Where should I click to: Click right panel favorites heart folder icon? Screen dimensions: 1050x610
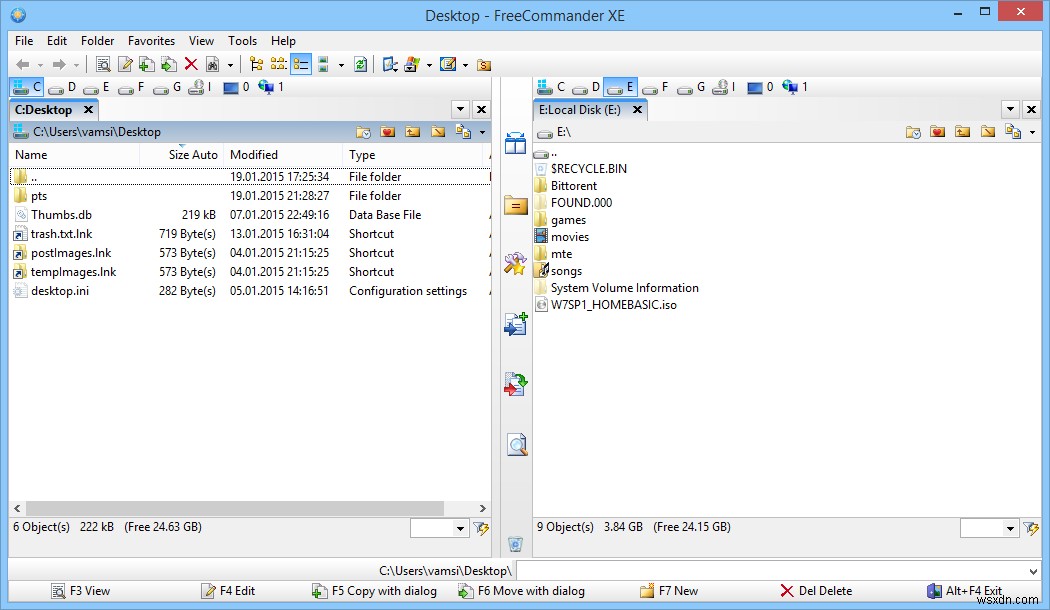click(x=938, y=132)
